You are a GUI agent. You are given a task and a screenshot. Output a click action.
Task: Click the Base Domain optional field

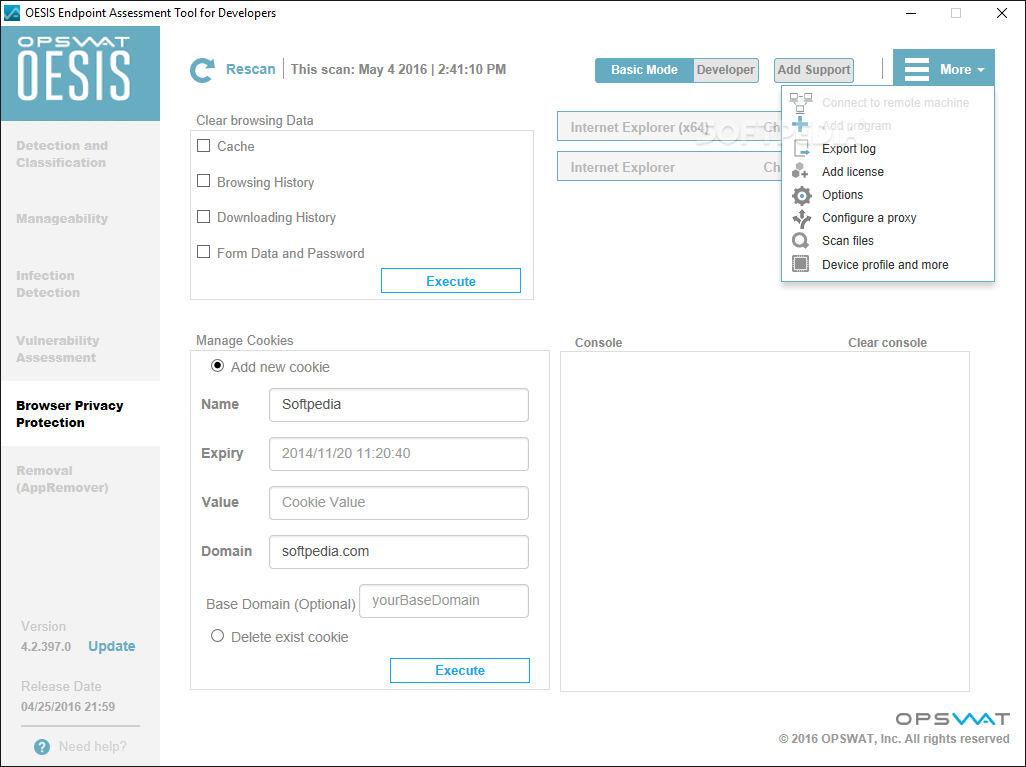click(x=444, y=601)
